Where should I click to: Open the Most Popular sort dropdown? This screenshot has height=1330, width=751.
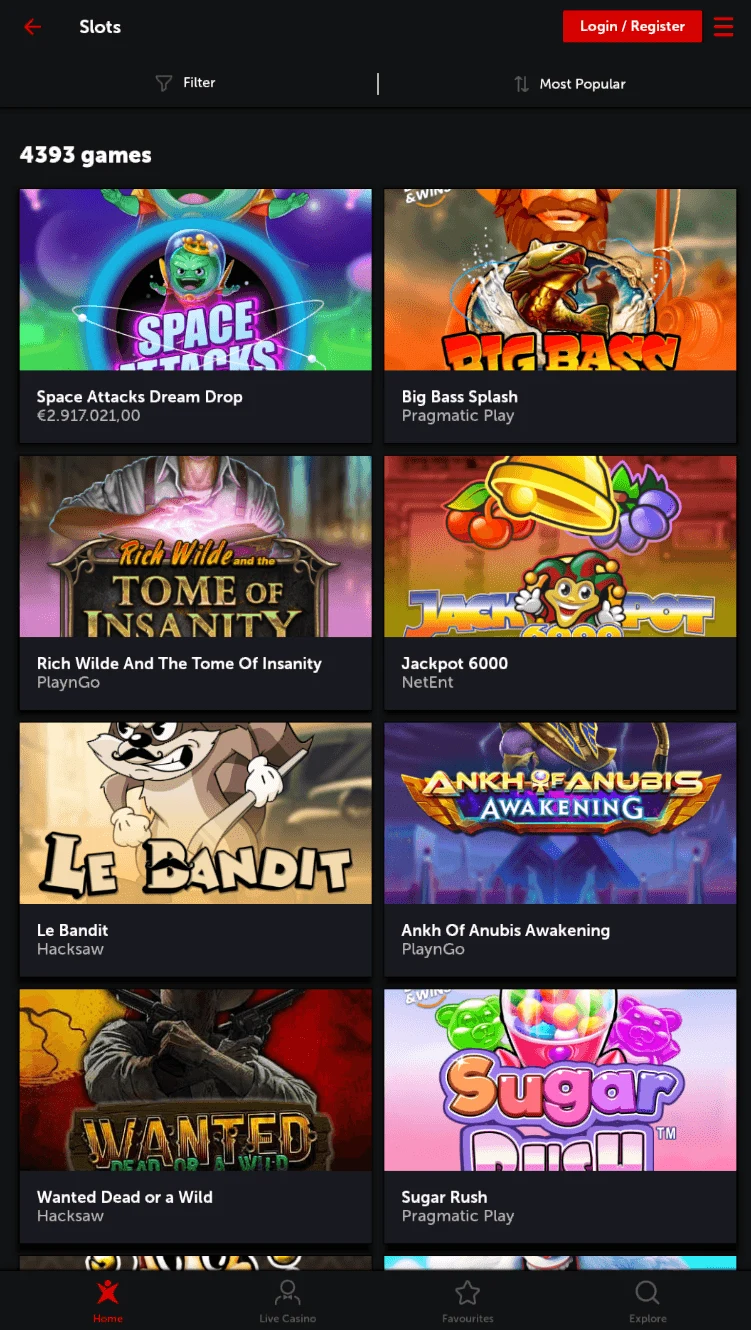pyautogui.click(x=569, y=84)
